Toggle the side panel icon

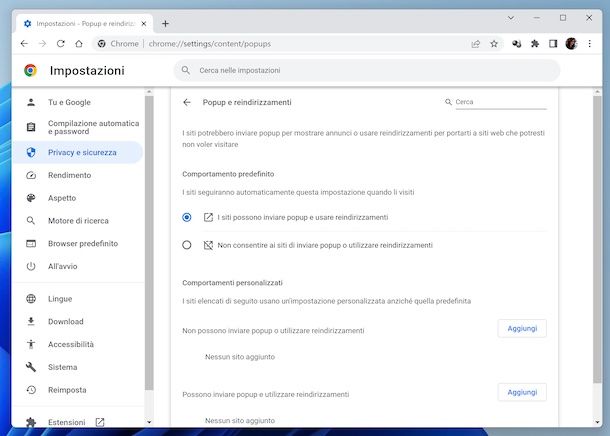553,44
